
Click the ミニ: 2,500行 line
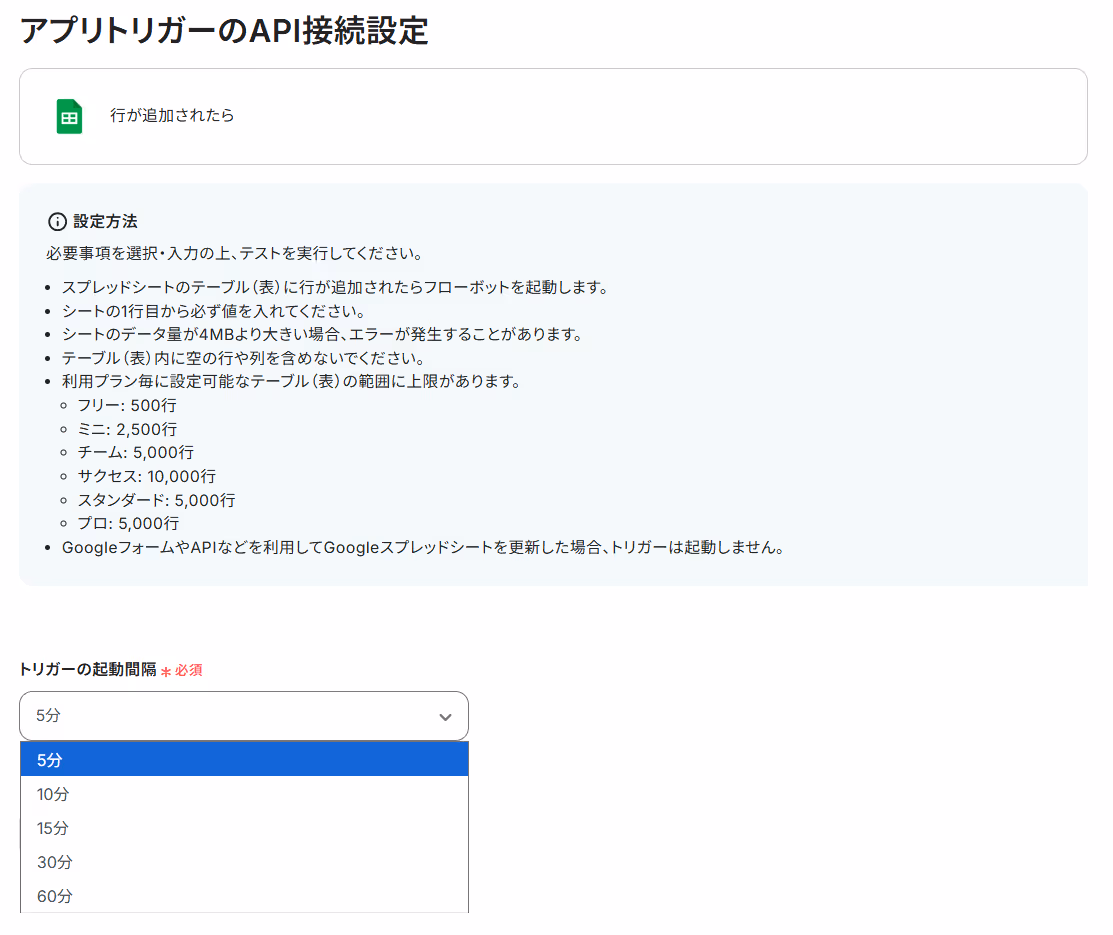[x=127, y=429]
